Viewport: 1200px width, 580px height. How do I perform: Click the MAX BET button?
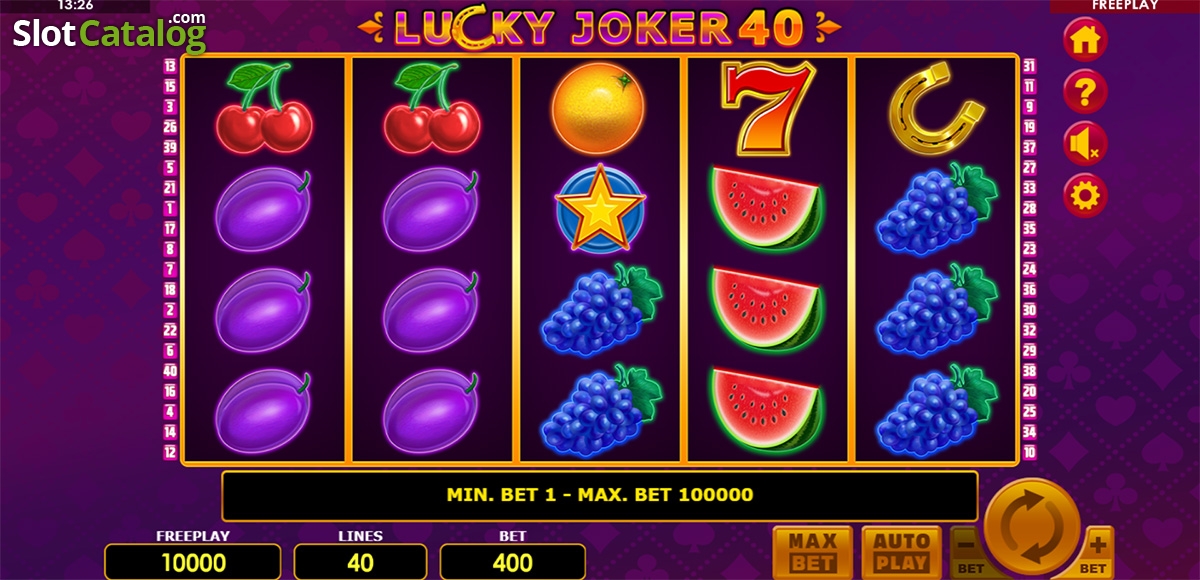tap(813, 552)
